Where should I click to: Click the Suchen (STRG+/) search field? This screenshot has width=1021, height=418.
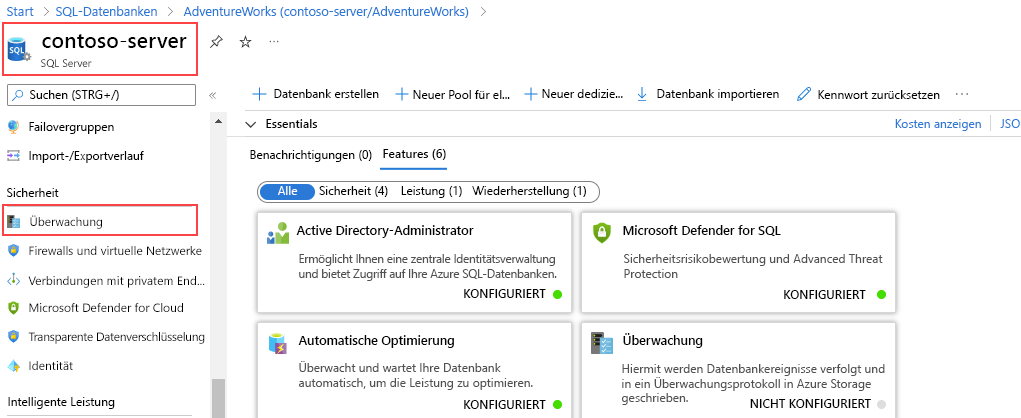101,95
